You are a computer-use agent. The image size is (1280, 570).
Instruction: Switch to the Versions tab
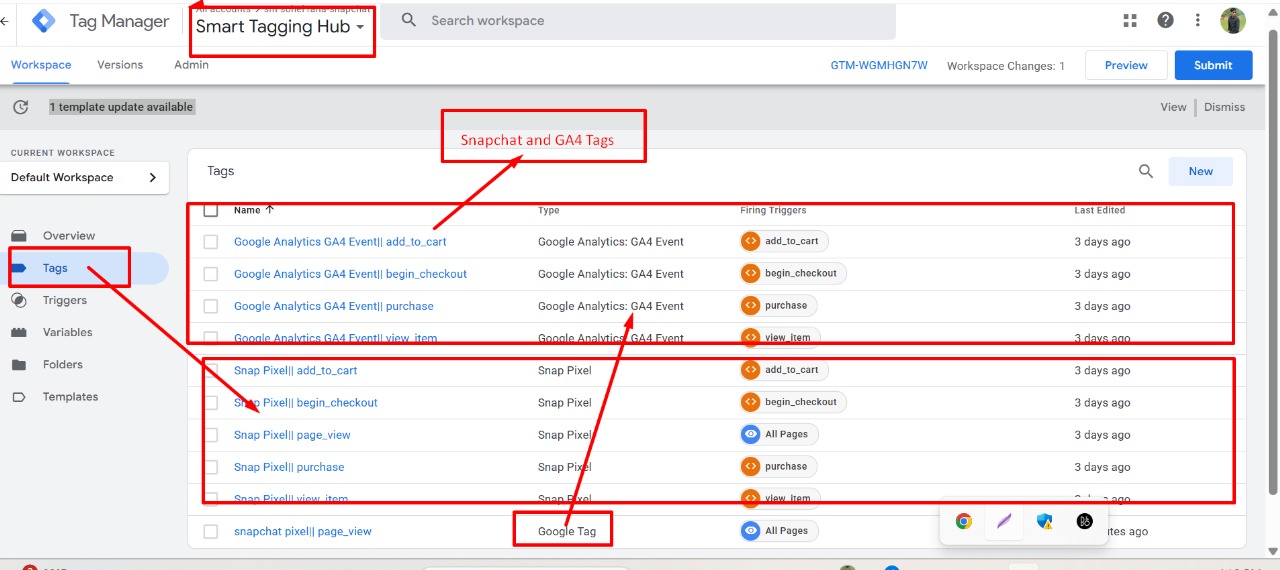pos(120,65)
